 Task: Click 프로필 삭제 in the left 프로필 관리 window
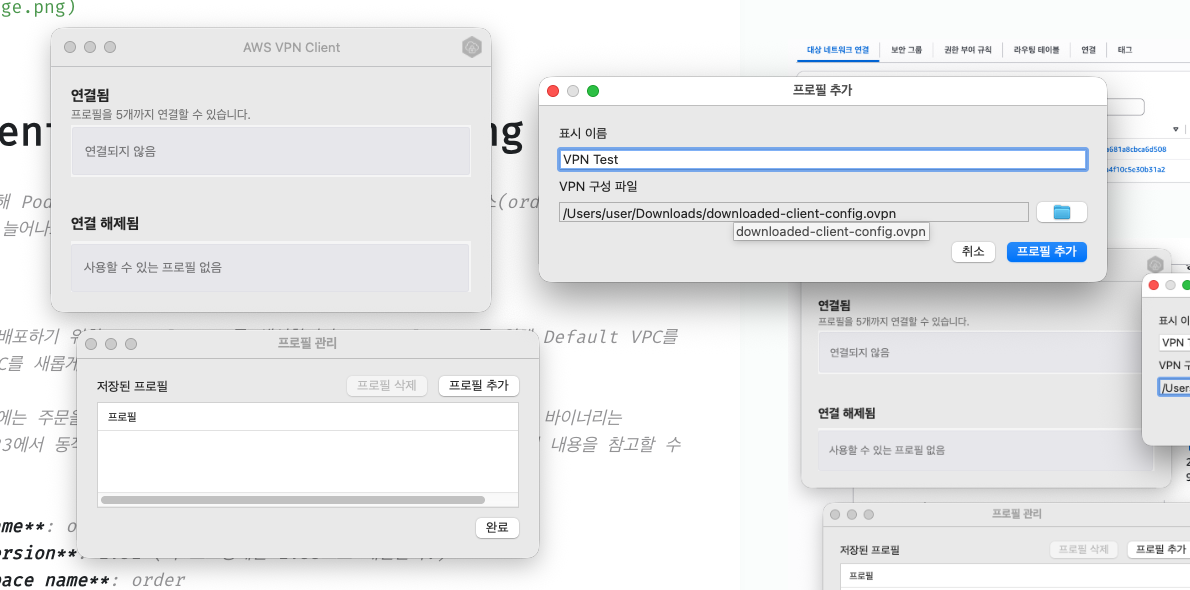(386, 385)
